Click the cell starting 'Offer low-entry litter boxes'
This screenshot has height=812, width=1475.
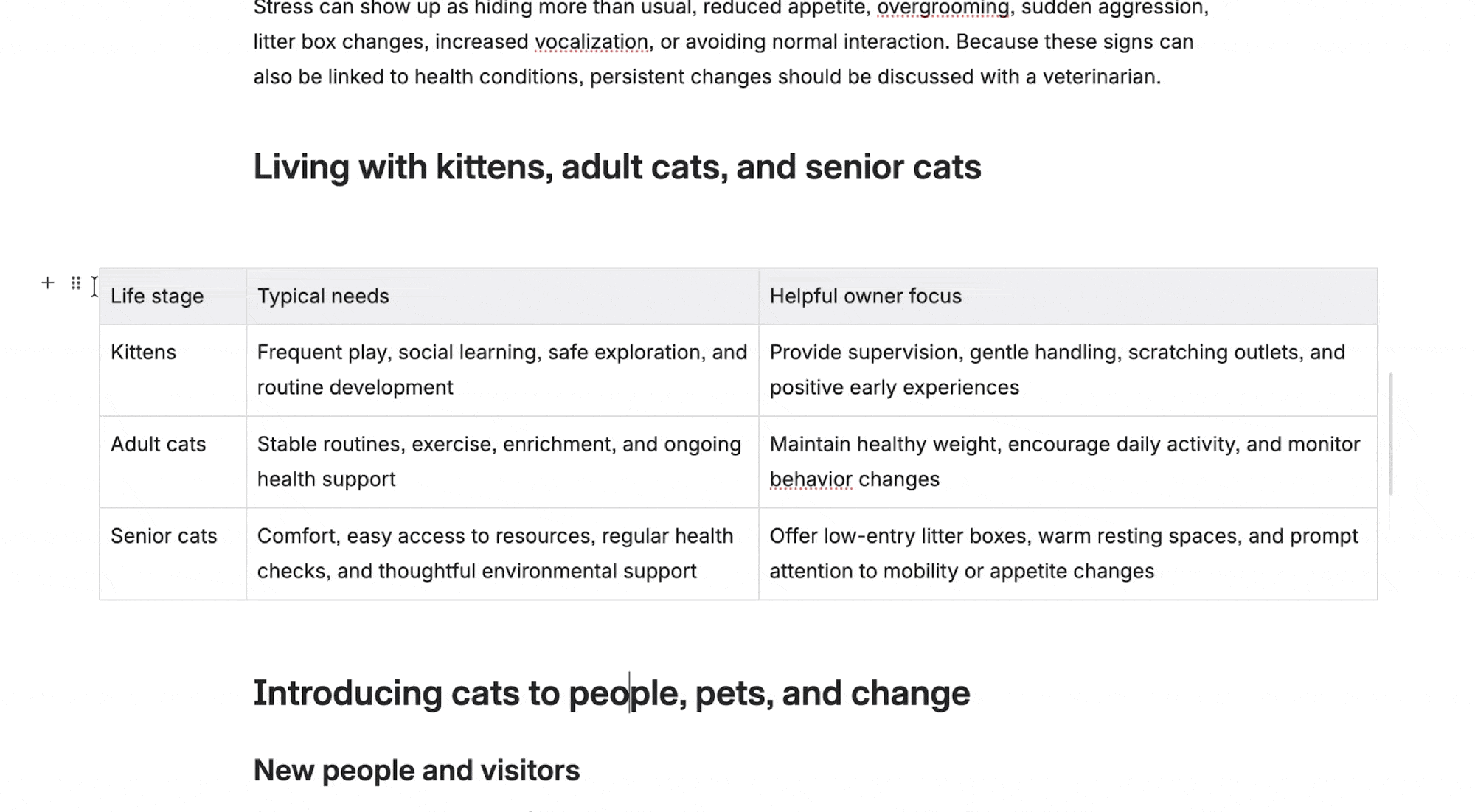tap(1068, 553)
